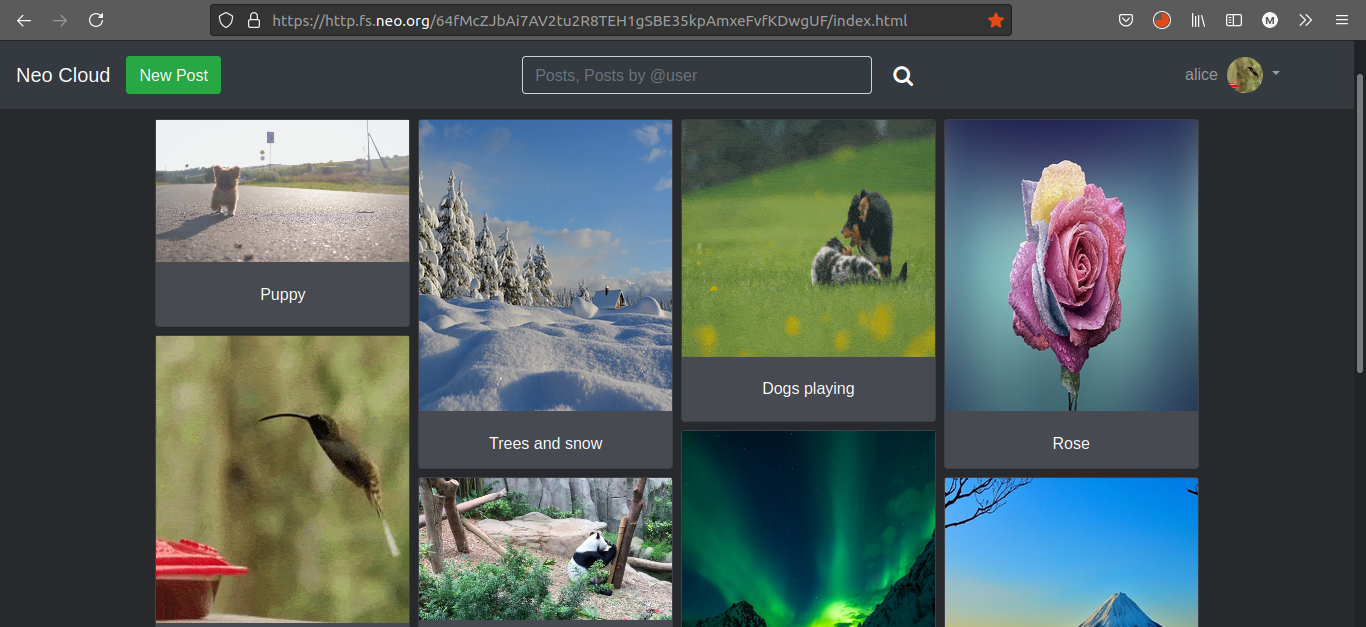The width and height of the screenshot is (1366, 627).
Task: Open the Rose flower photo
Action: coord(1071,265)
